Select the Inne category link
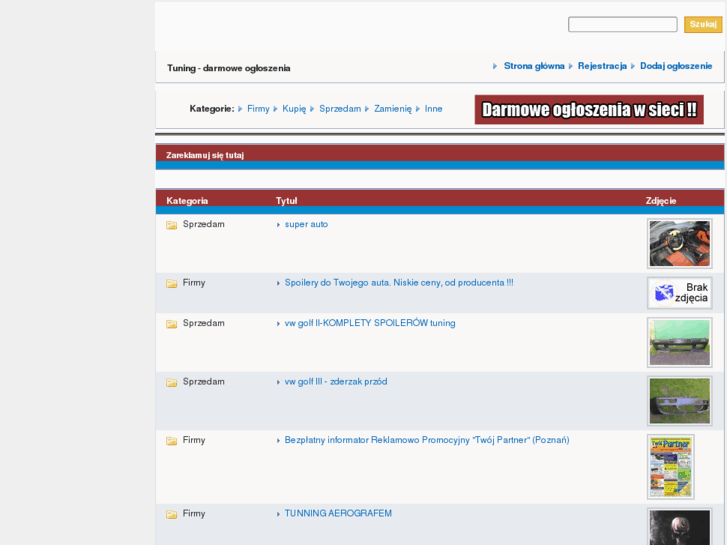 click(x=434, y=109)
